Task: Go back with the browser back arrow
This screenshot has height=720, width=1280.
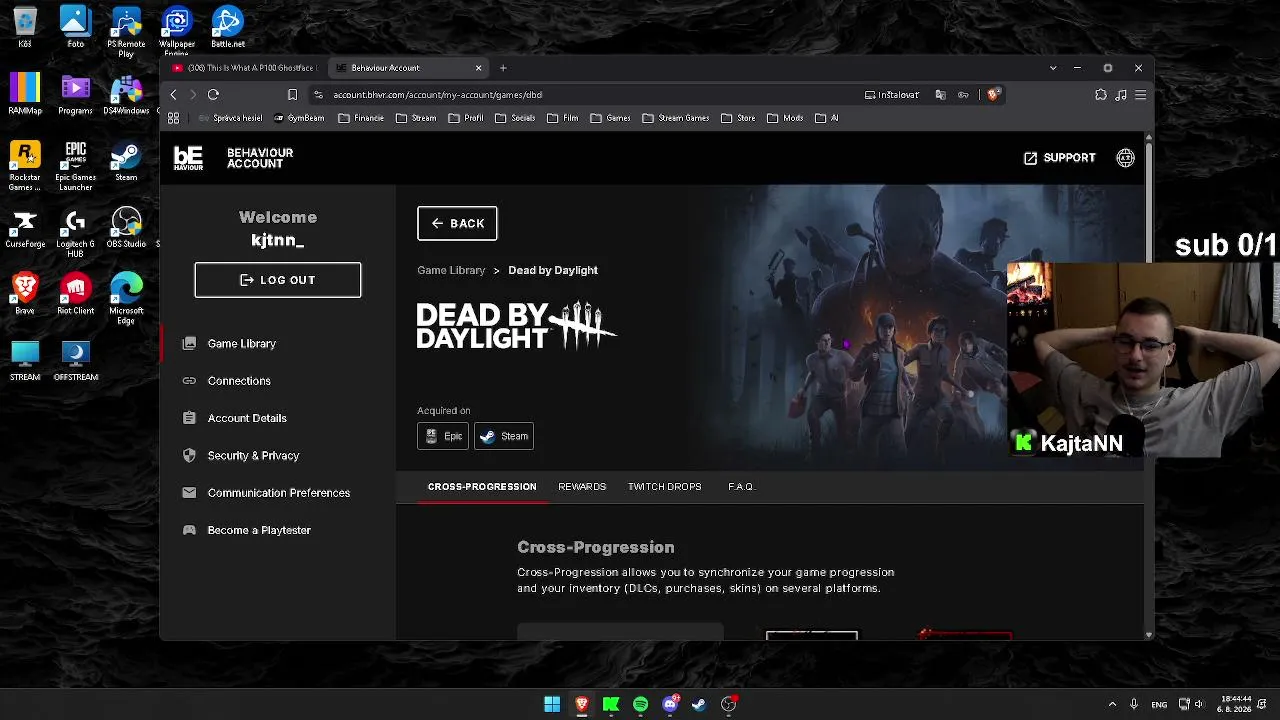Action: coord(173,95)
